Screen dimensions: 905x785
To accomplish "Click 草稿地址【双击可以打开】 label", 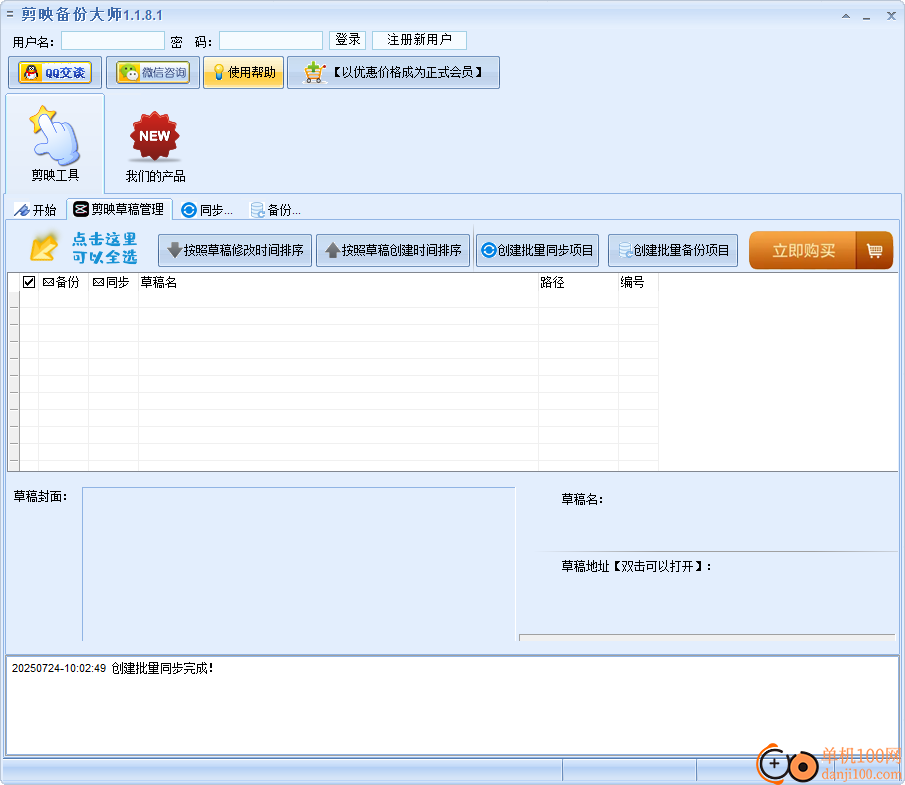I will click(635, 567).
